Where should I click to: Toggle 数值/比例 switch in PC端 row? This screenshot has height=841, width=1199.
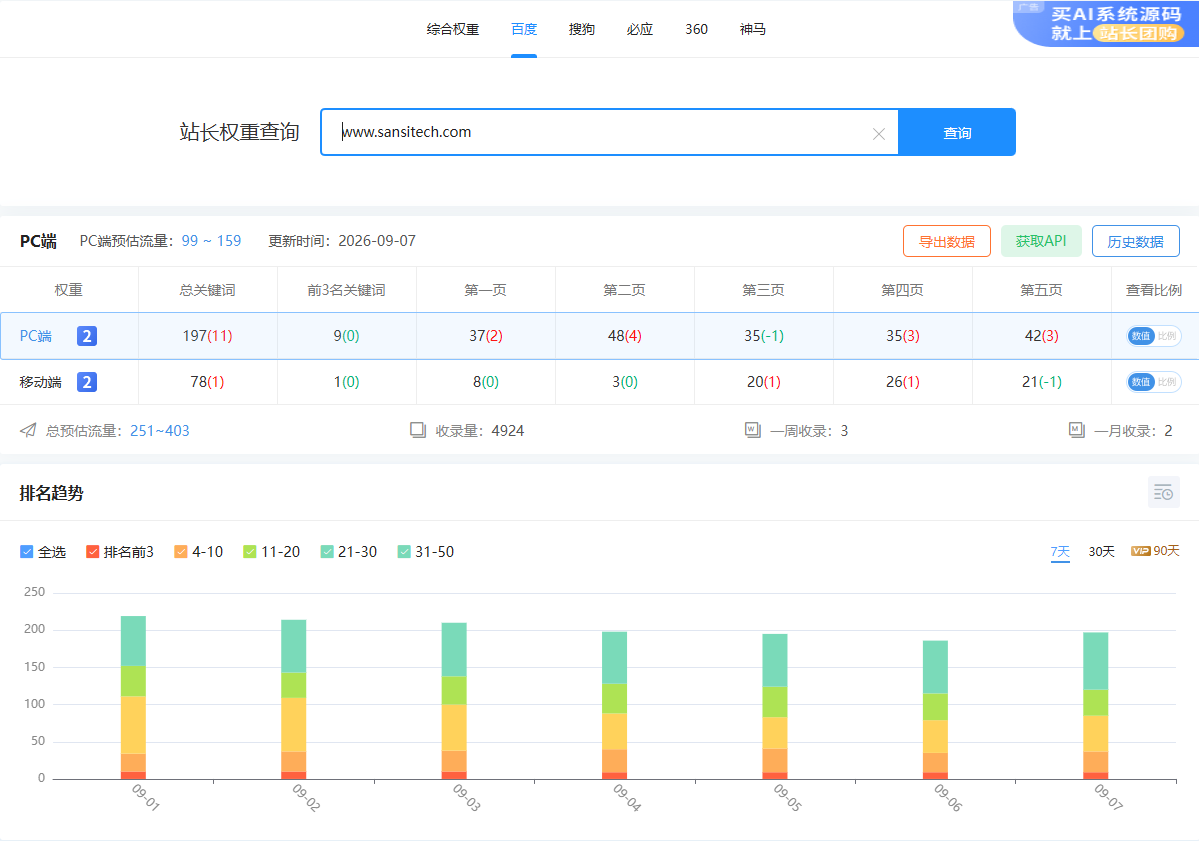tap(1154, 336)
